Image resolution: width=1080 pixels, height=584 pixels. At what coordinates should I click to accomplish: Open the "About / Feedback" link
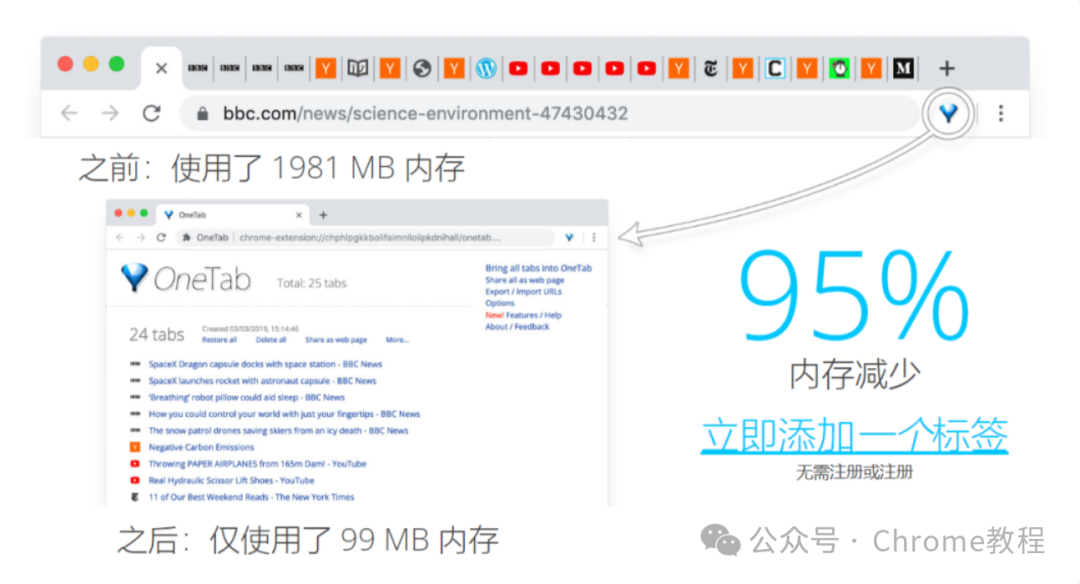pyautogui.click(x=517, y=326)
